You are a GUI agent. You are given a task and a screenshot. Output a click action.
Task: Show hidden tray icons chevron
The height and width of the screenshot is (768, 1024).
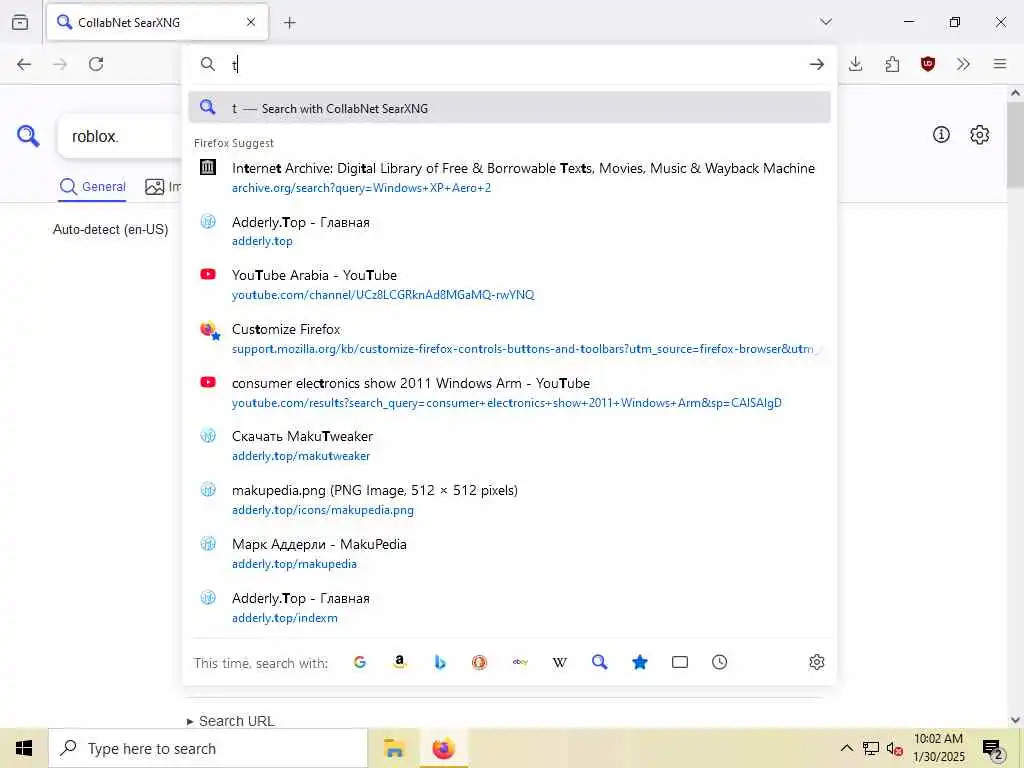(846, 748)
